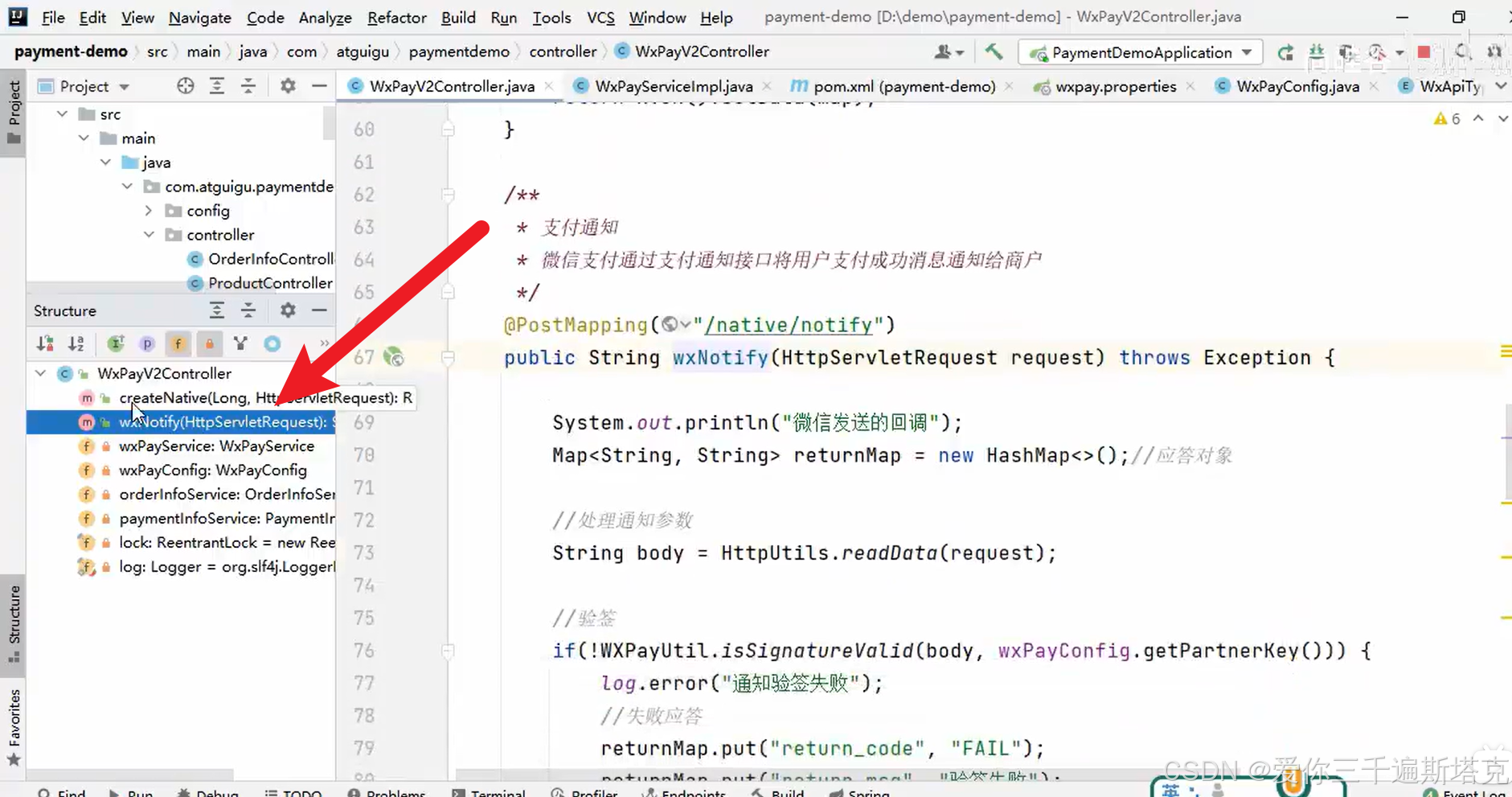
Task: Collapse all in the Project panel
Action: click(248, 86)
